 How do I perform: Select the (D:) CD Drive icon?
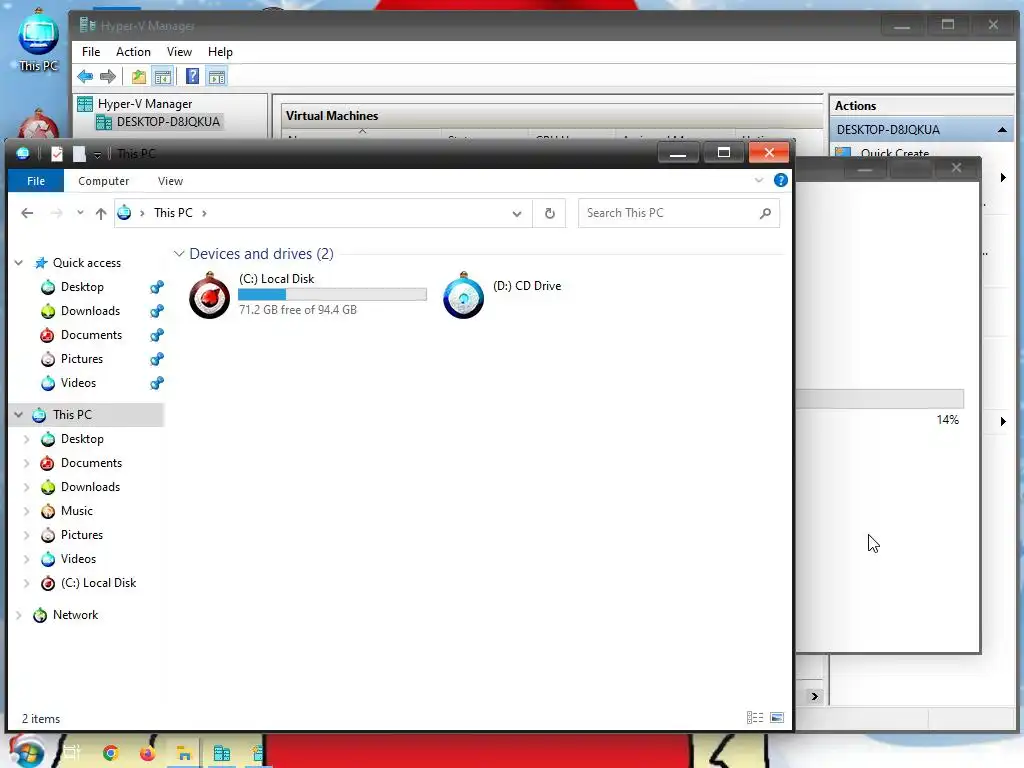point(463,295)
